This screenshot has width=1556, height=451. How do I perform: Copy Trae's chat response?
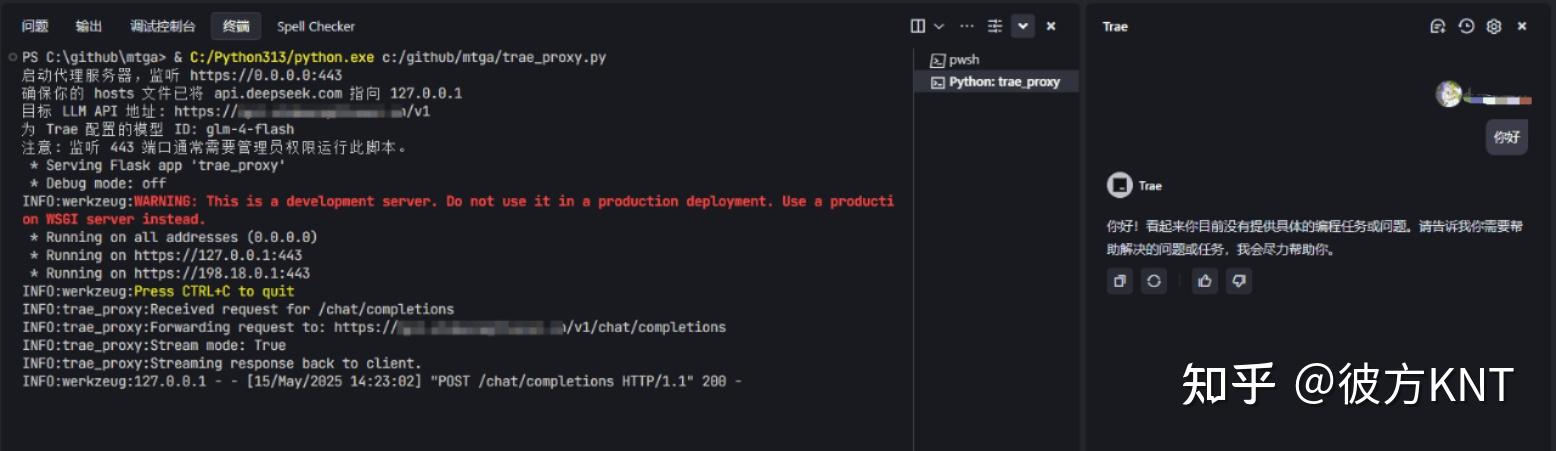[1120, 282]
